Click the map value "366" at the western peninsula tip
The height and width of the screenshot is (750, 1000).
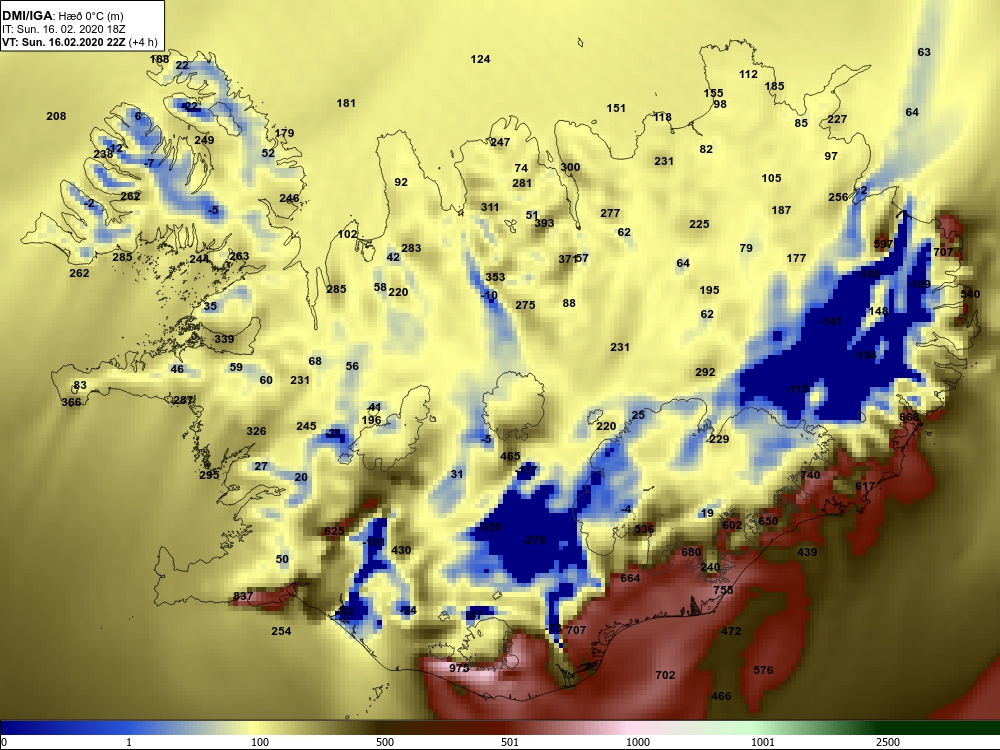tap(71, 402)
